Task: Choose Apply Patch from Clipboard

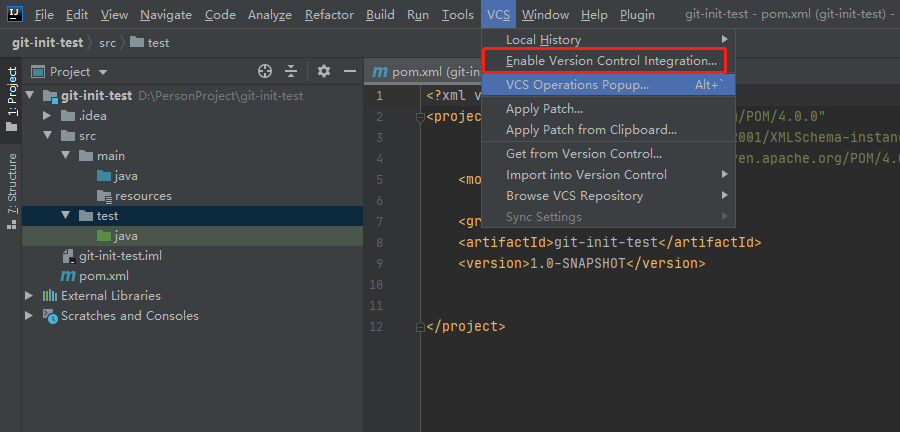Action: pos(608,130)
